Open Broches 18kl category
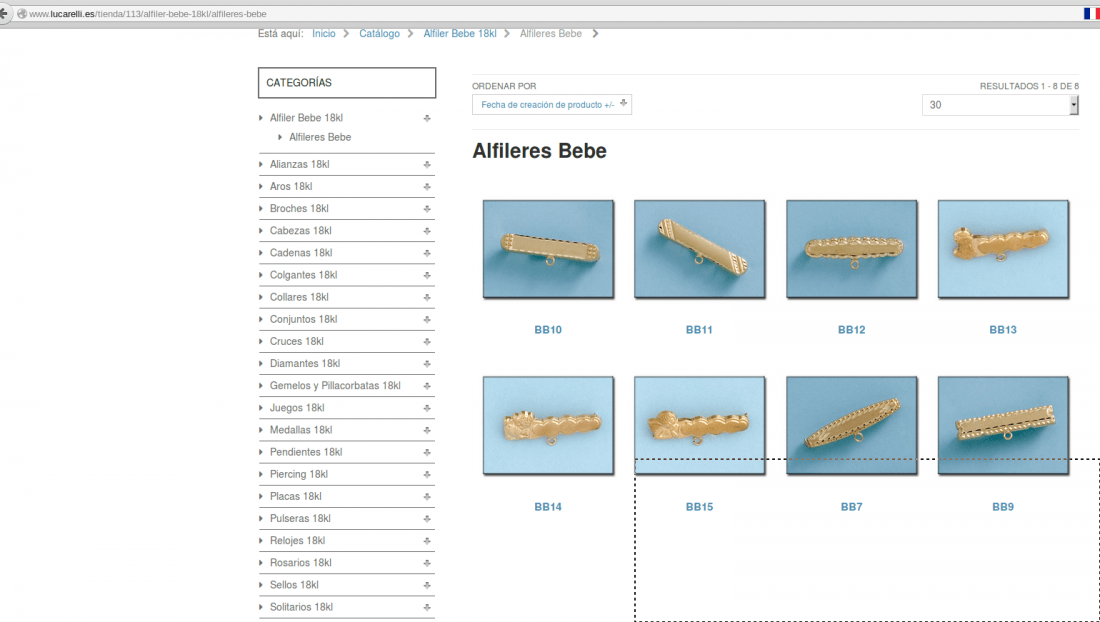The width and height of the screenshot is (1100, 622). coord(299,208)
